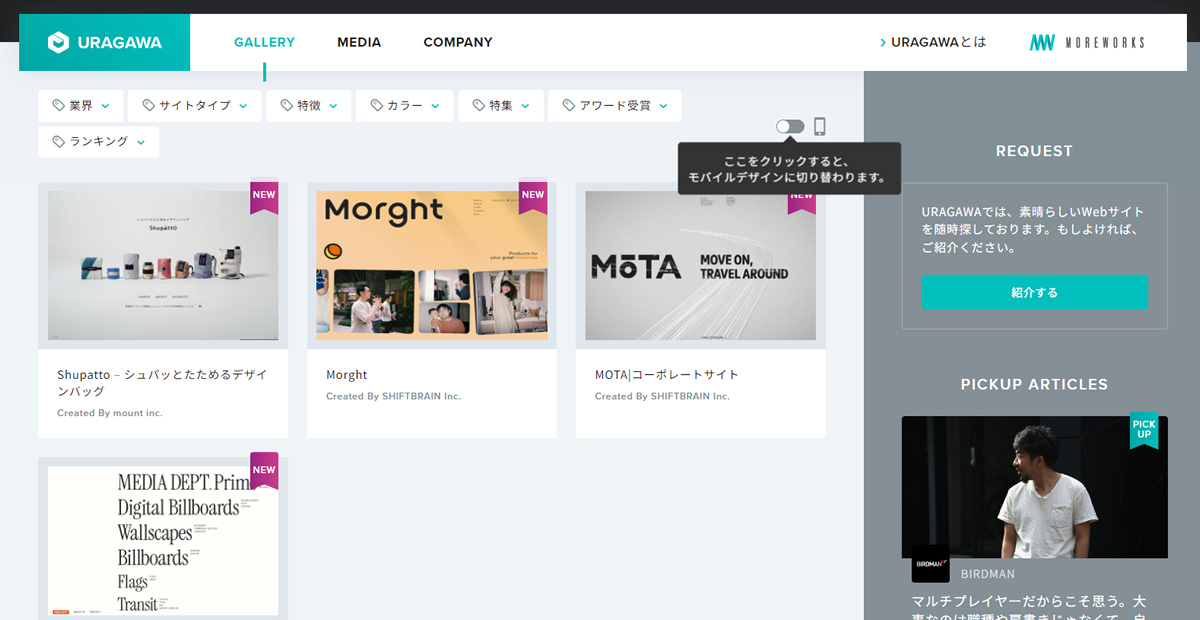Image resolution: width=1200 pixels, height=620 pixels.
Task: Open the アワード受賞 filter dropdown
Action: coord(614,106)
